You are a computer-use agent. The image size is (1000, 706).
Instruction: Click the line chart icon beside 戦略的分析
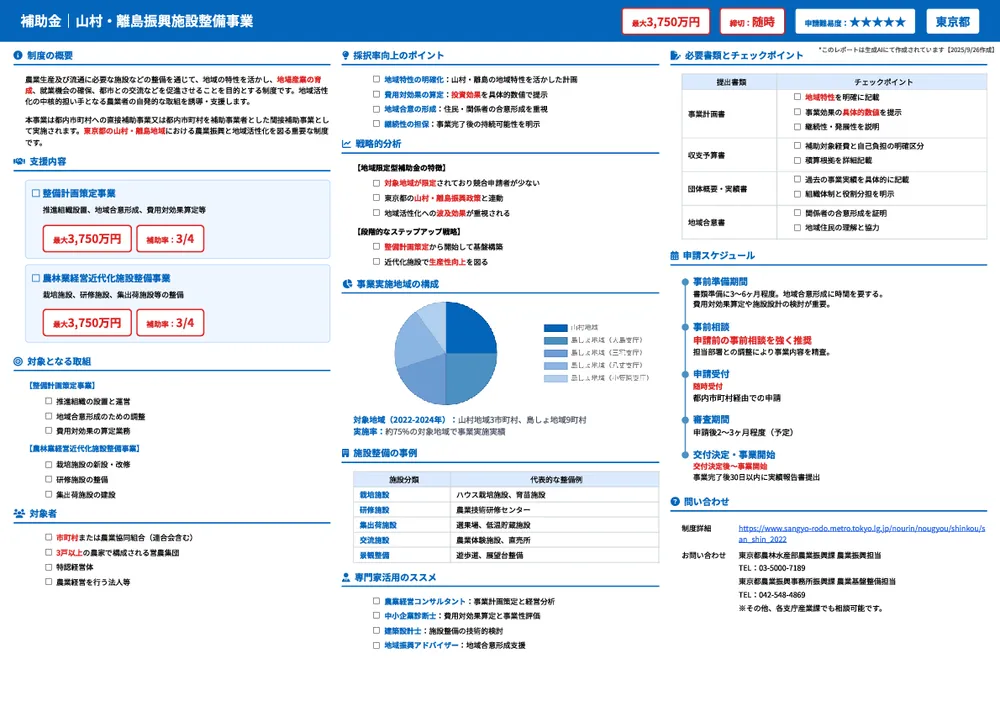tap(346, 144)
